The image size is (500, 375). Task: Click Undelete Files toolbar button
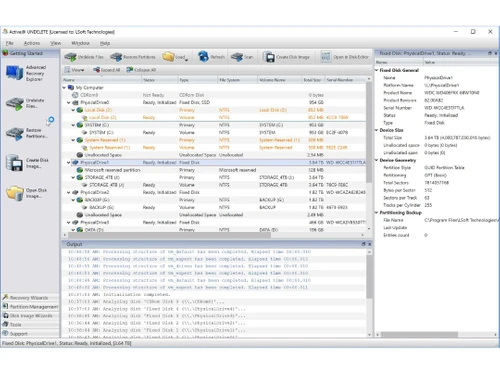(x=84, y=57)
